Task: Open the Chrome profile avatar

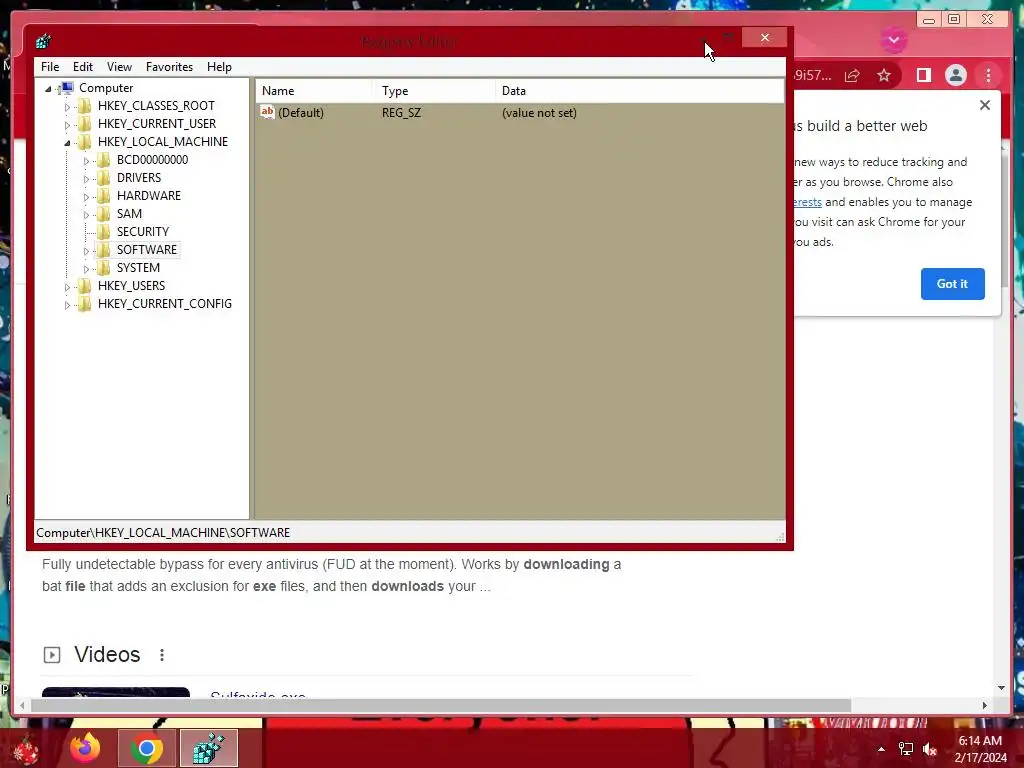Action: [x=955, y=75]
